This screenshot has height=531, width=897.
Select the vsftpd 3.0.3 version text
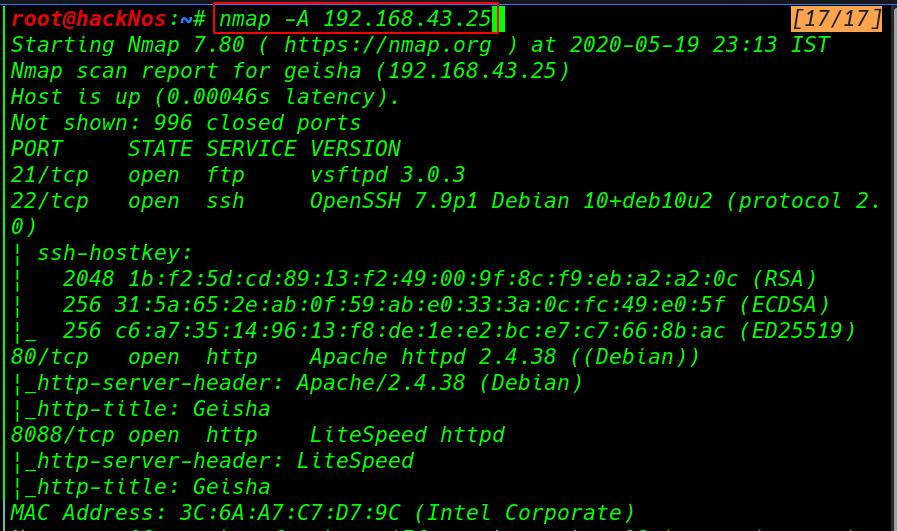(388, 175)
